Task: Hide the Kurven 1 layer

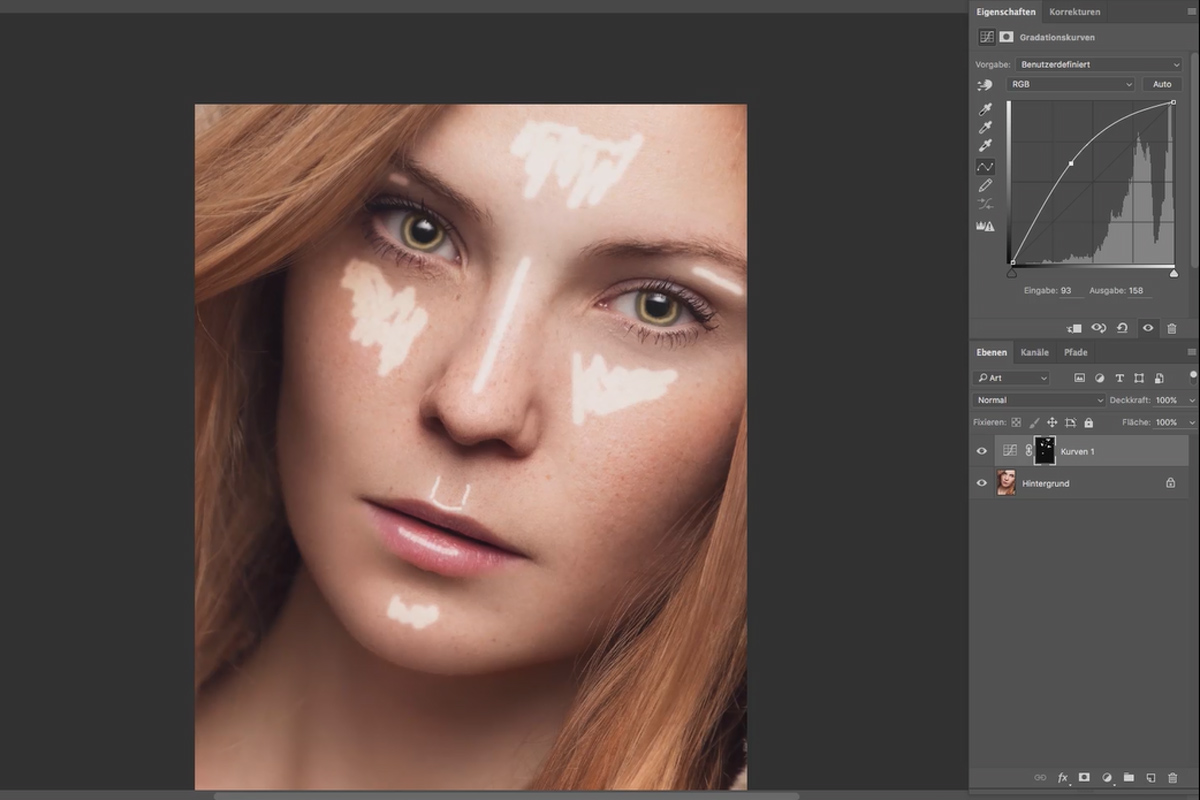Action: (x=981, y=451)
